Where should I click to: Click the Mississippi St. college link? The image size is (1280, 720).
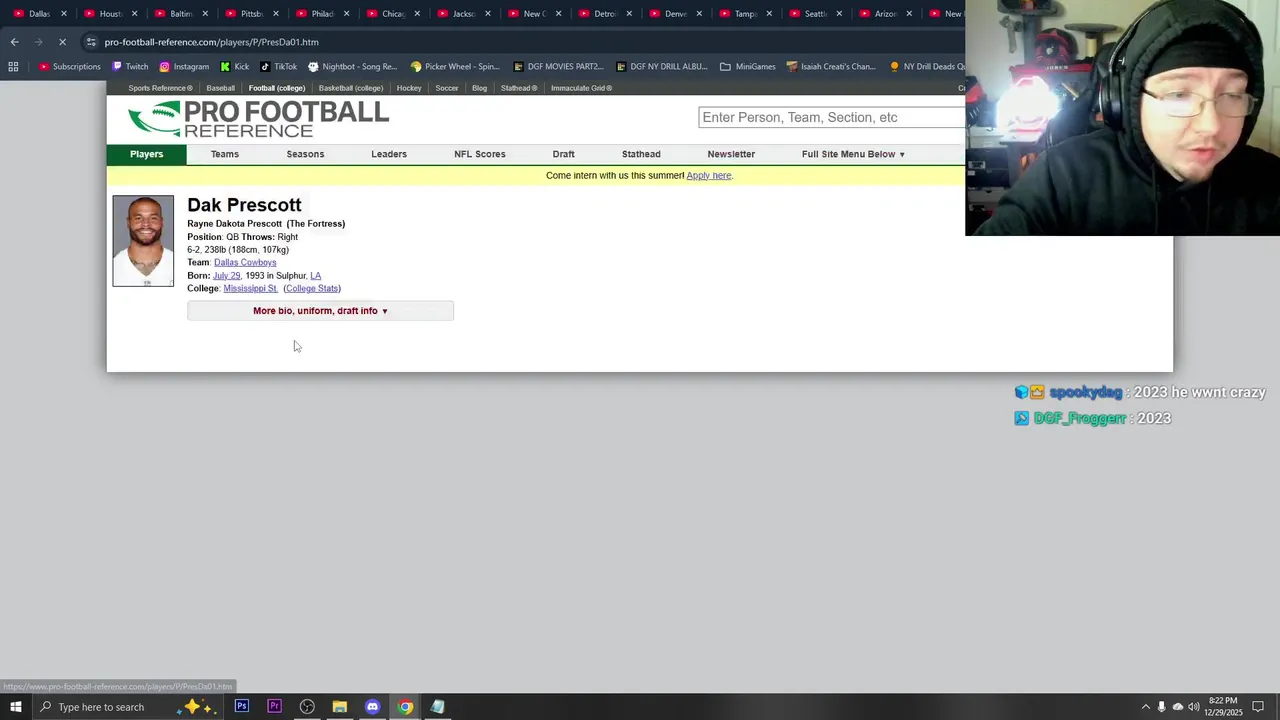(250, 289)
